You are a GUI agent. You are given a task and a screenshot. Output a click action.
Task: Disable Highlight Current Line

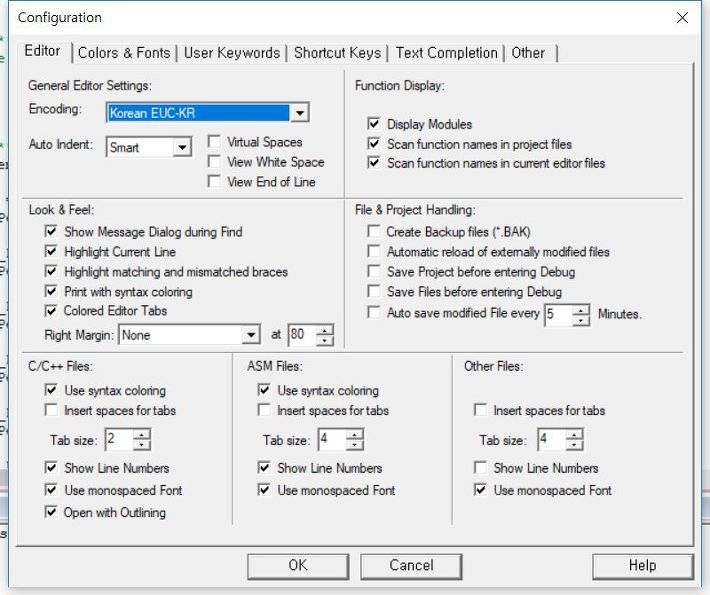[51, 251]
